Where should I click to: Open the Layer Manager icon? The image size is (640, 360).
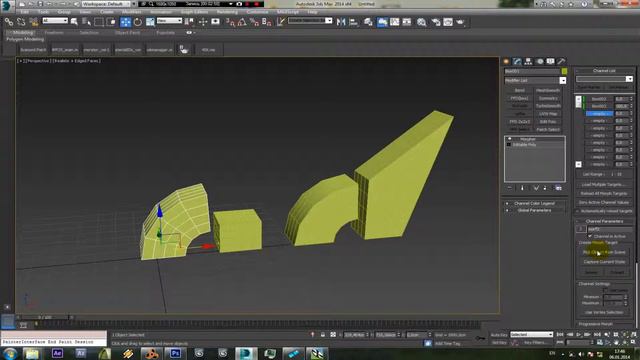coord(368,22)
